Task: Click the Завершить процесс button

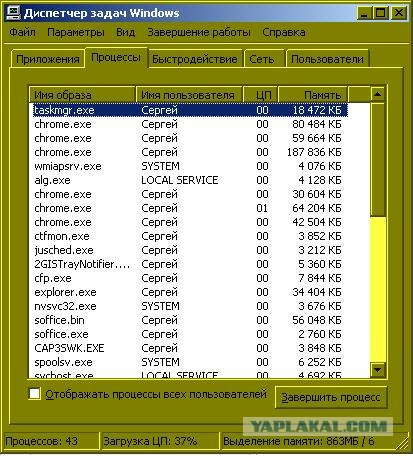Action: tap(331, 397)
